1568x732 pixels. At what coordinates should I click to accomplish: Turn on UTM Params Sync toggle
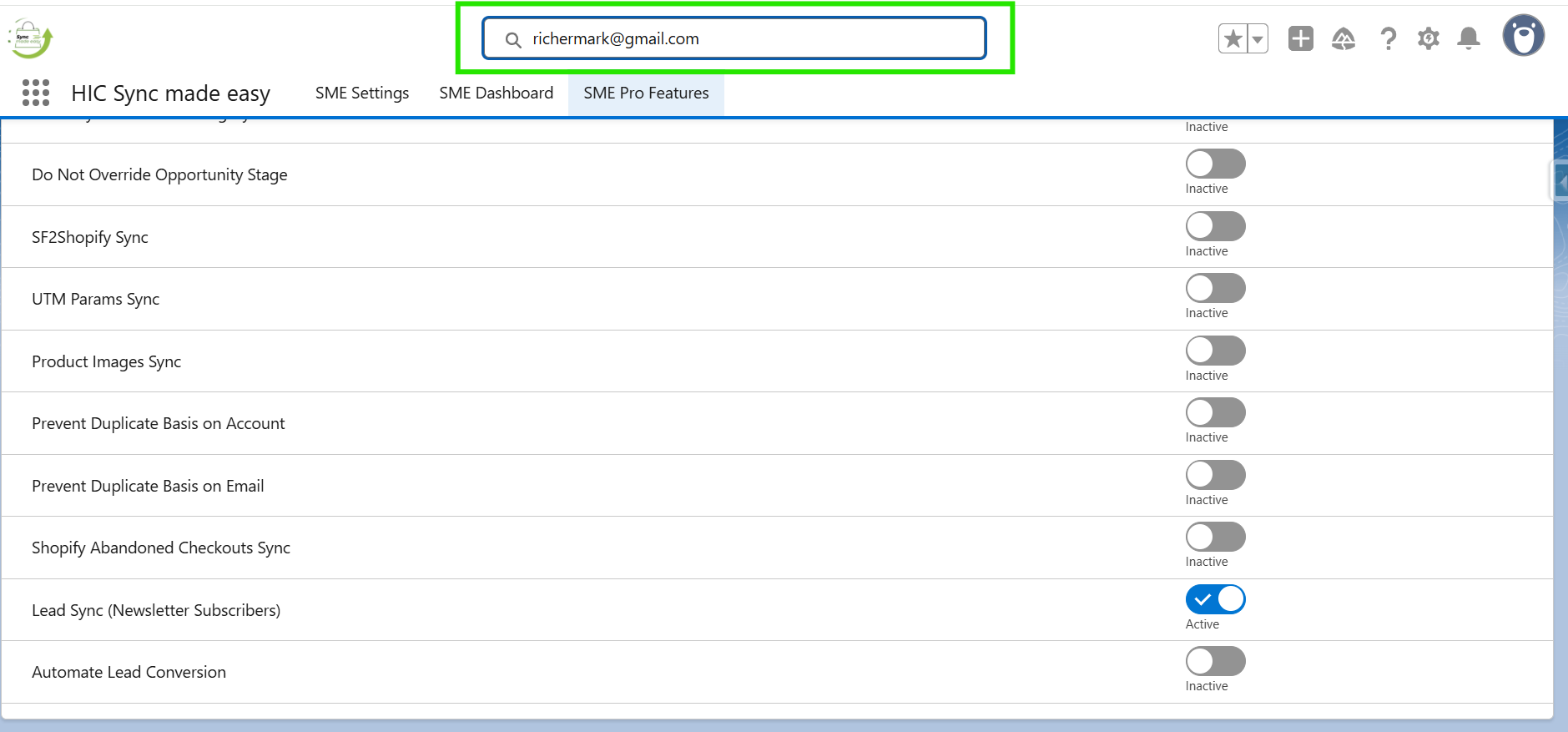tap(1216, 288)
